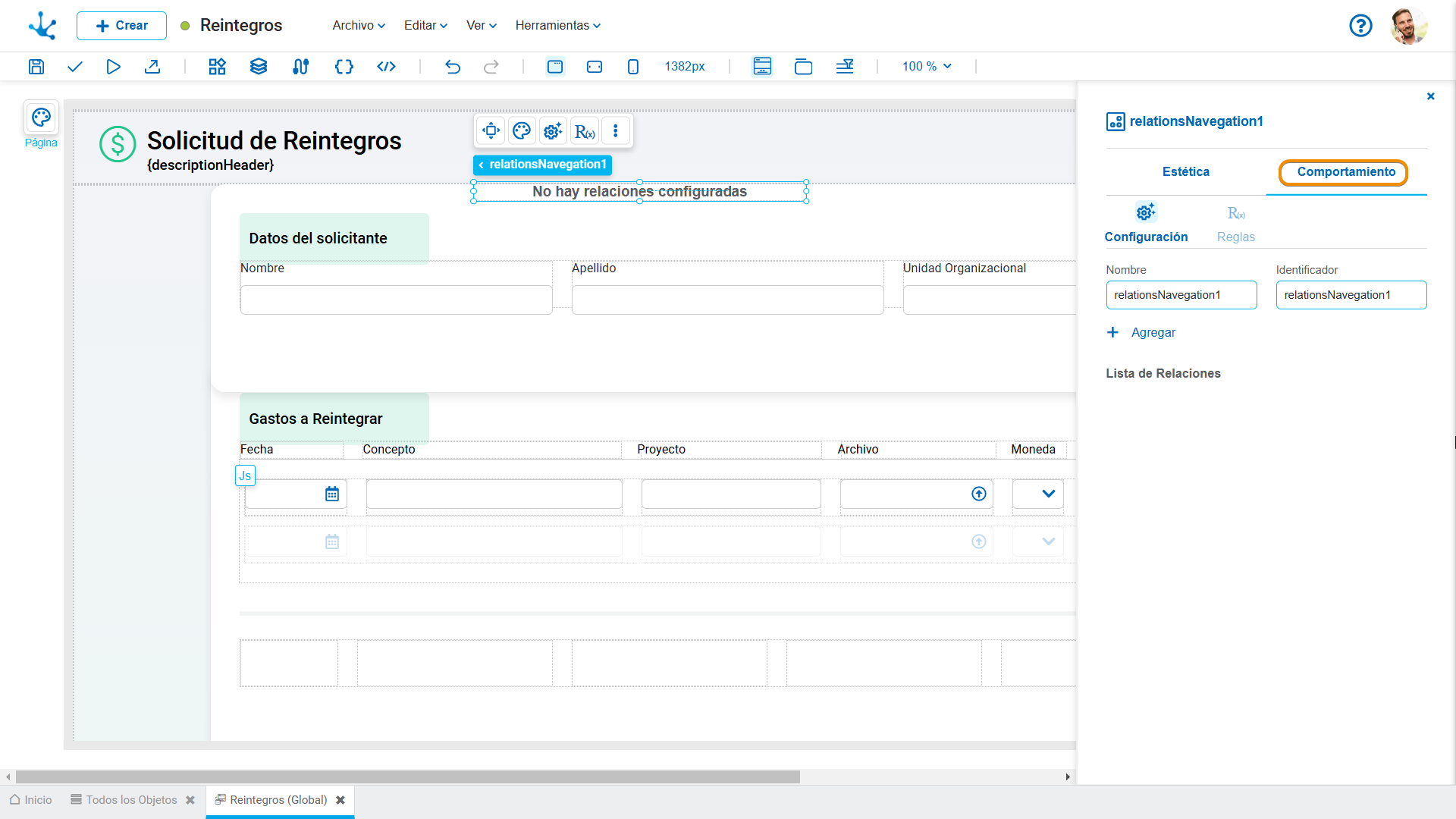Viewport: 1456px width, 819px height.
Task: Click scrollbar right arrow
Action: (x=1068, y=777)
